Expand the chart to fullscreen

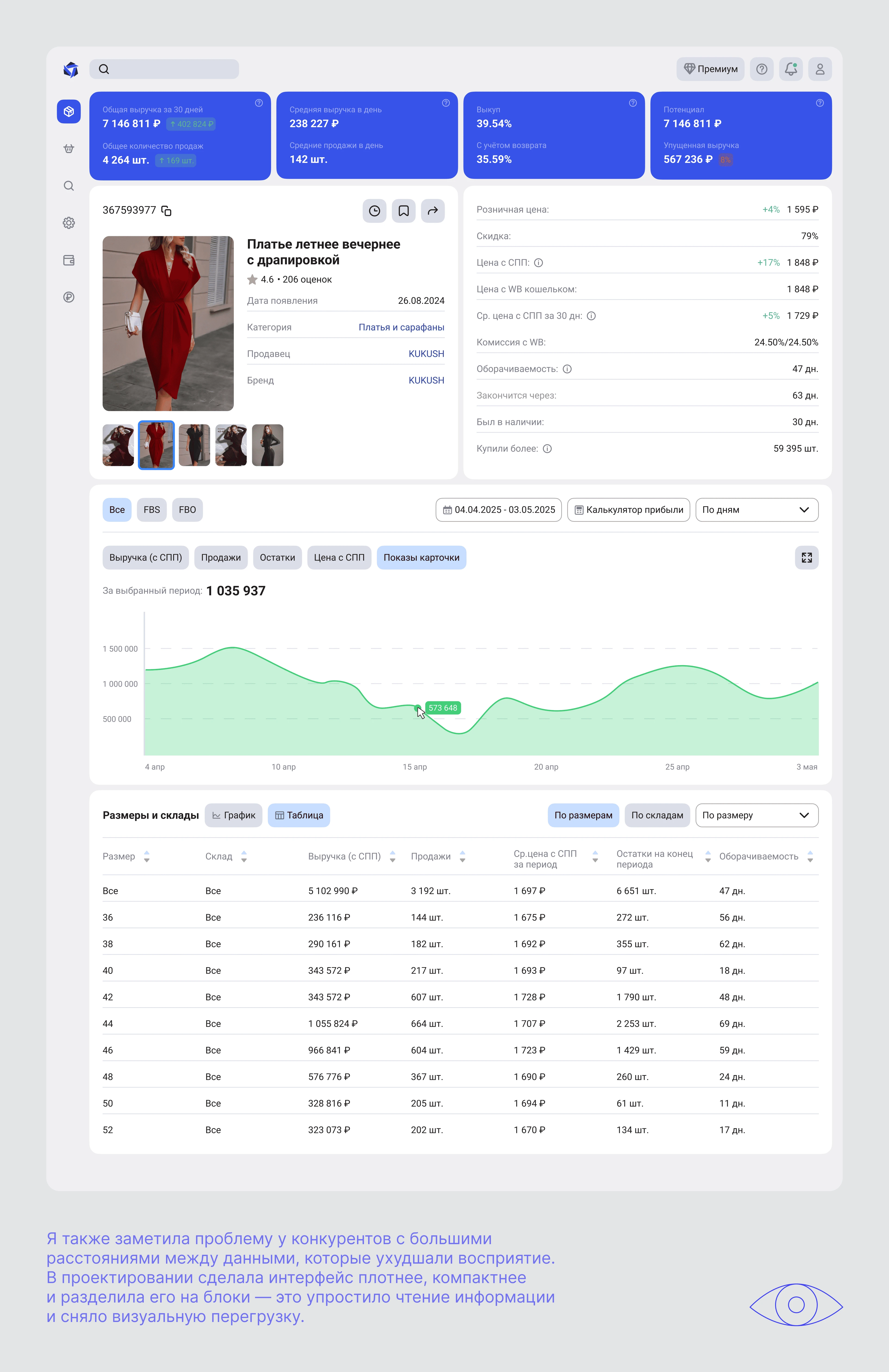coord(807,557)
